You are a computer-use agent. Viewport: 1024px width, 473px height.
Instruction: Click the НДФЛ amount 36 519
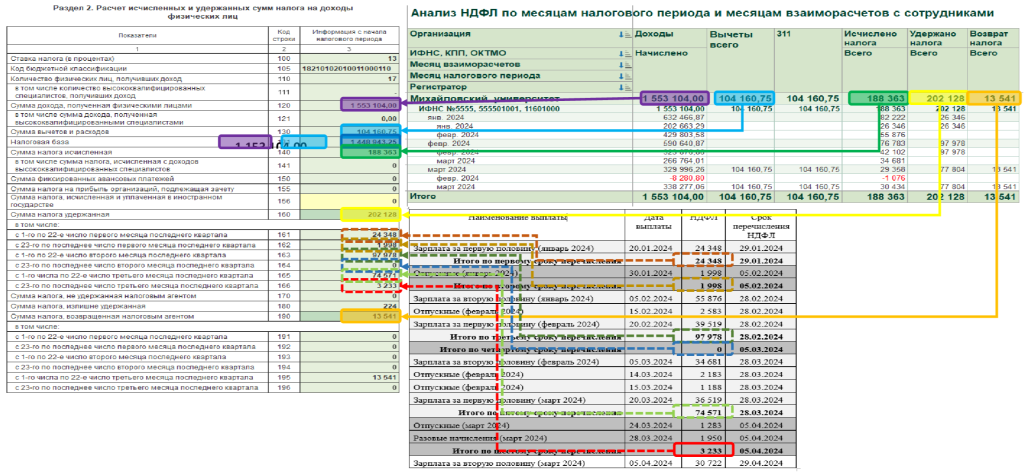tap(707, 399)
